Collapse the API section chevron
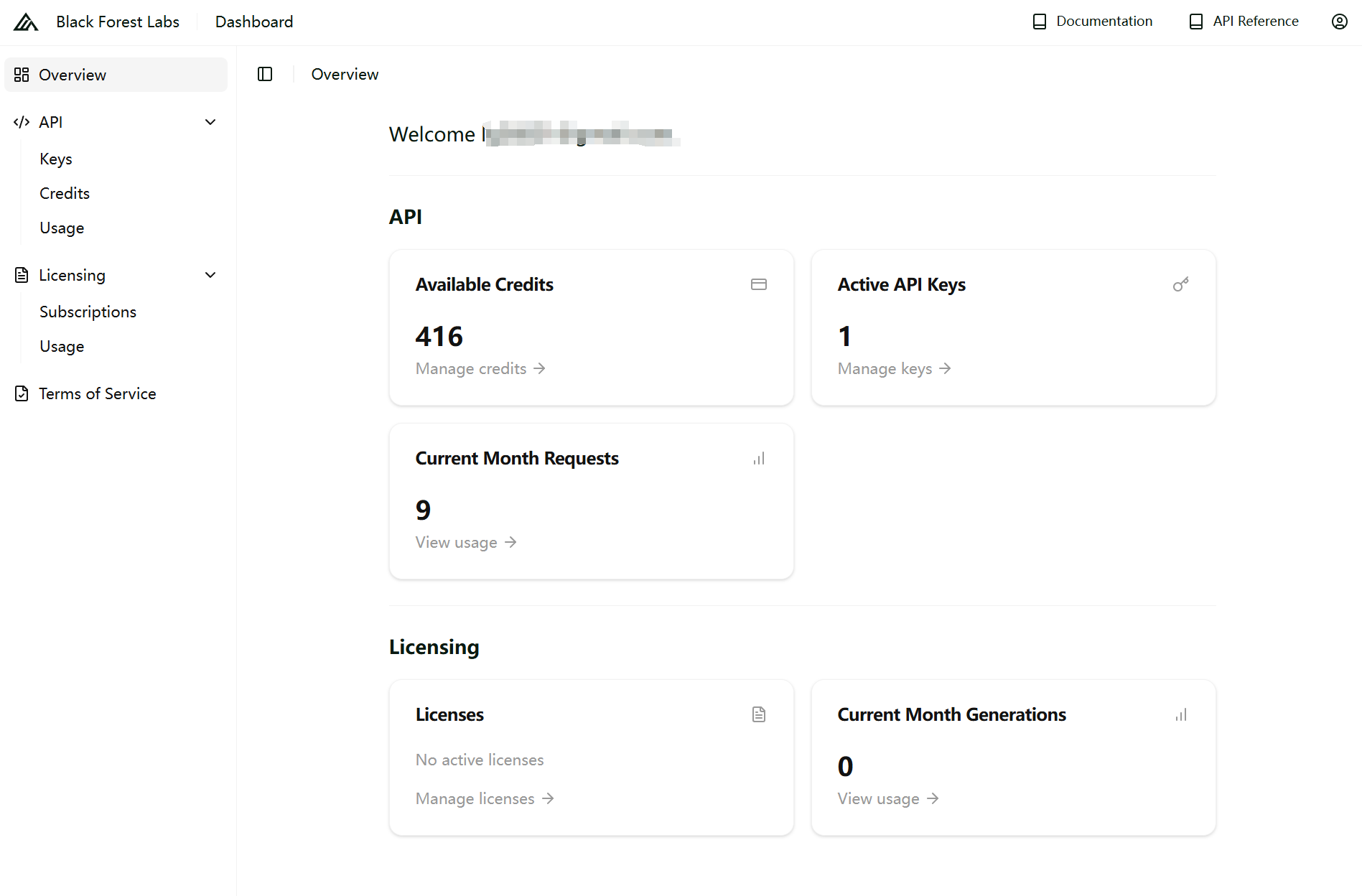1362x896 pixels. (210, 122)
